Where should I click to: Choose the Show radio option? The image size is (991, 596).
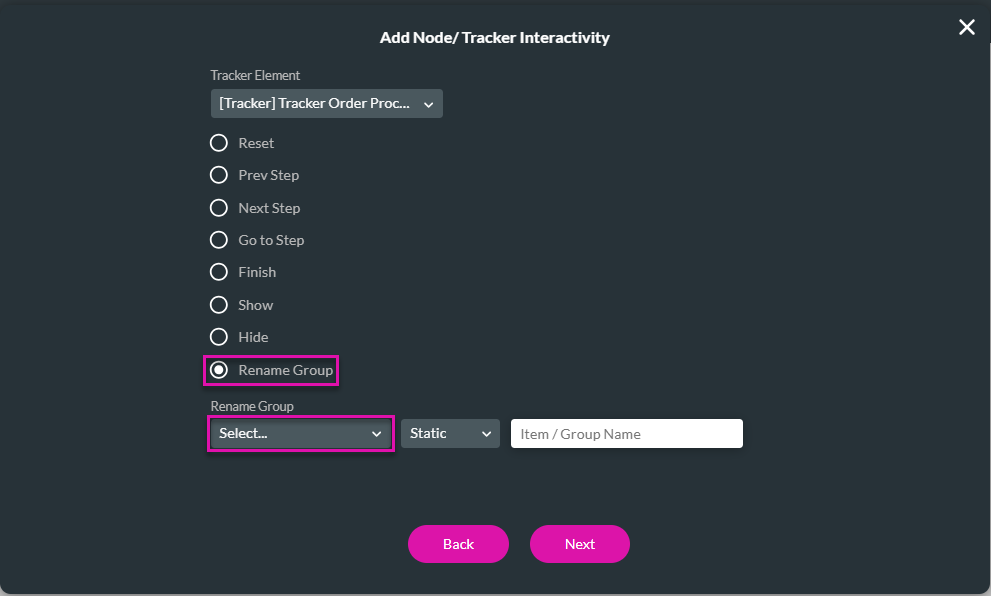pyautogui.click(x=219, y=305)
